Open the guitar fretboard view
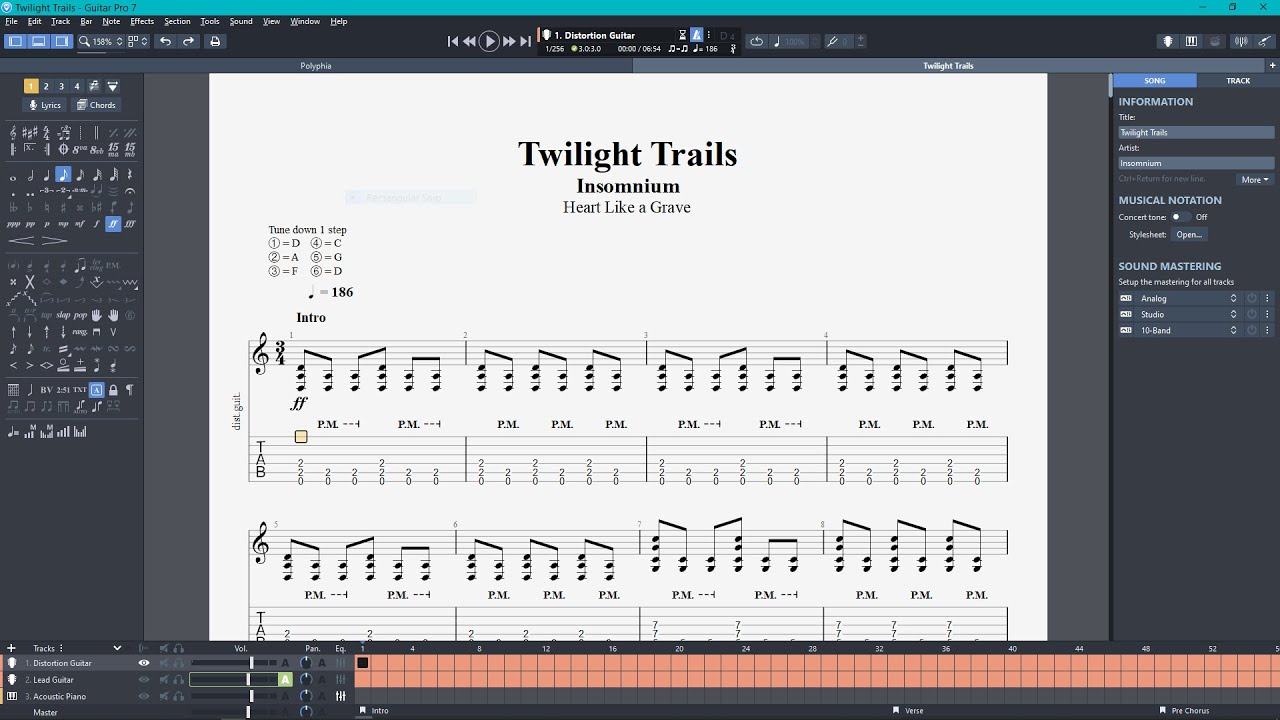The width and height of the screenshot is (1280, 720). coord(1168,41)
